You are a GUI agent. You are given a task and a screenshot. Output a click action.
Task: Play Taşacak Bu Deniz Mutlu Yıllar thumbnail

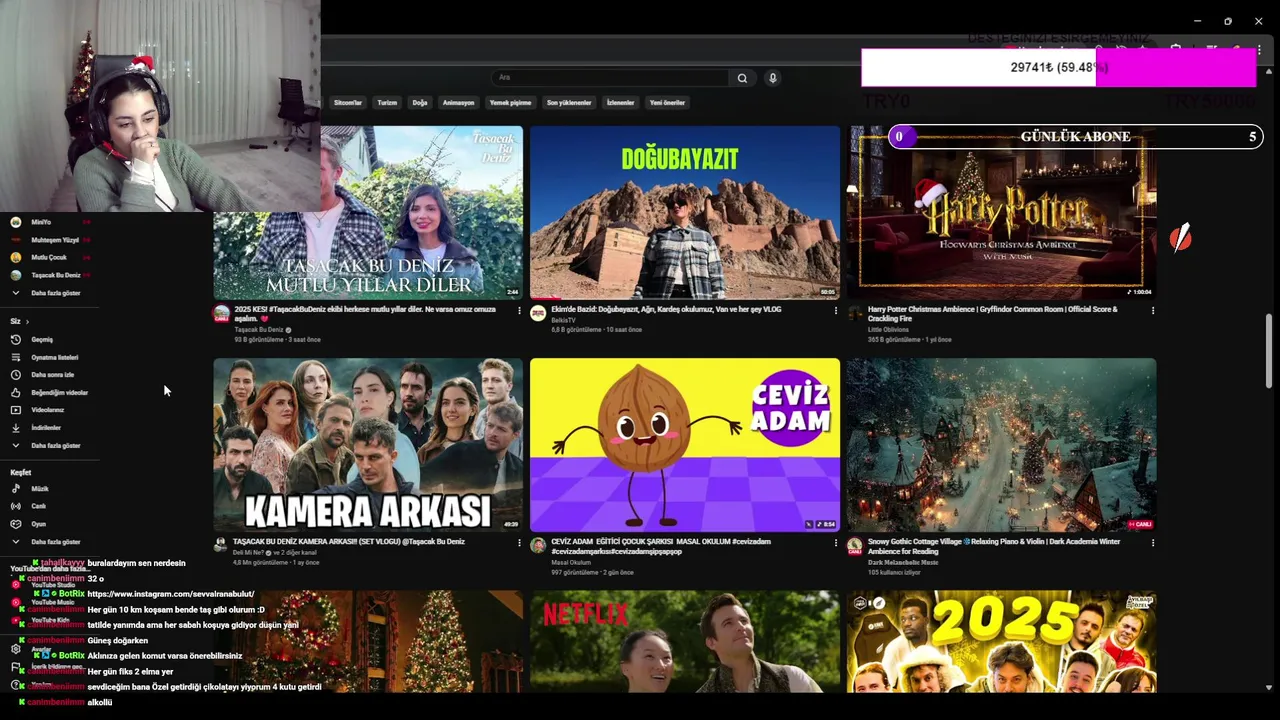[x=368, y=212]
